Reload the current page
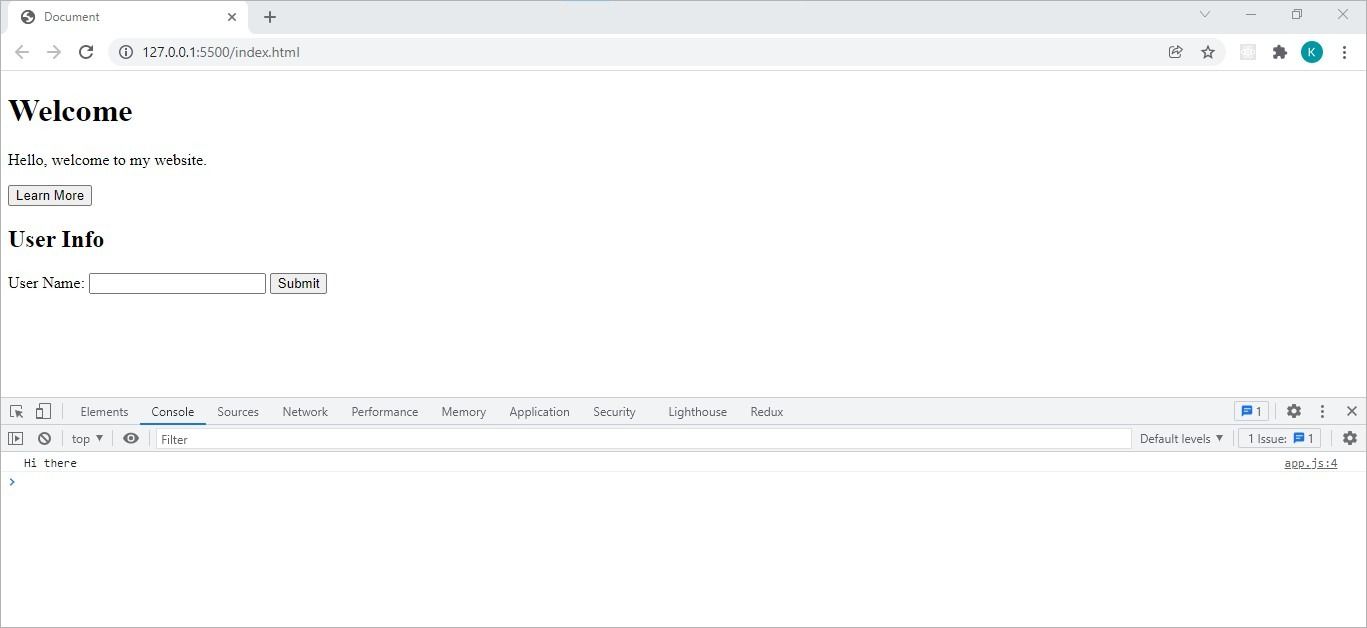1367x628 pixels. pyautogui.click(x=86, y=52)
